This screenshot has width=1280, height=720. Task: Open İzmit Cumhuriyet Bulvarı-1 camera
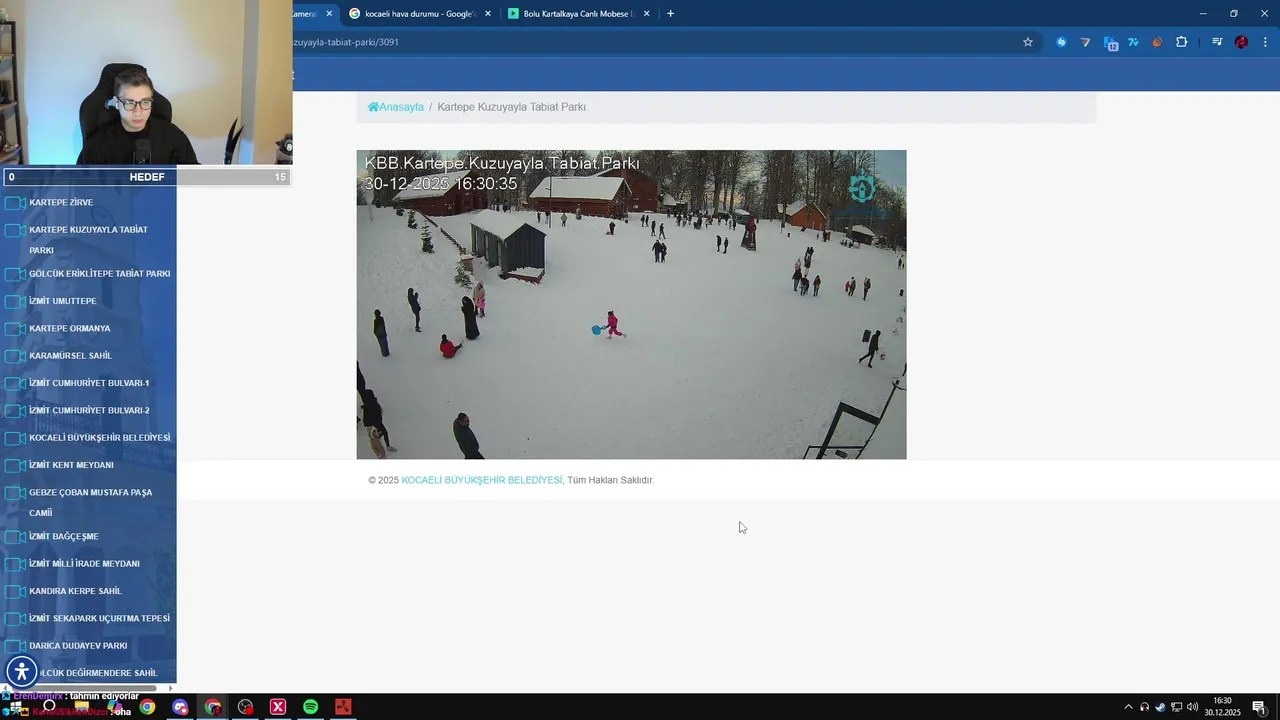coord(89,383)
